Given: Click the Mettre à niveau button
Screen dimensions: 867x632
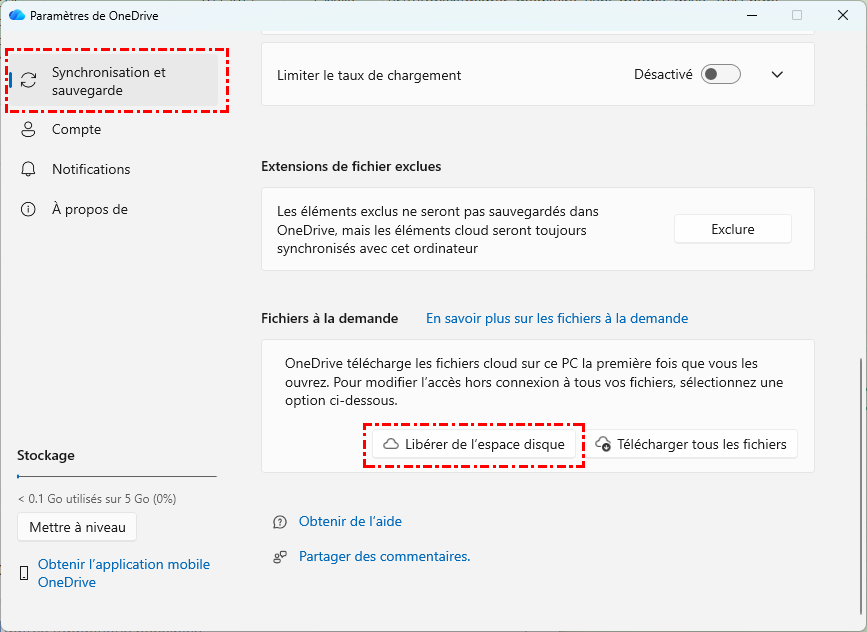Looking at the screenshot, I should pyautogui.click(x=77, y=527).
